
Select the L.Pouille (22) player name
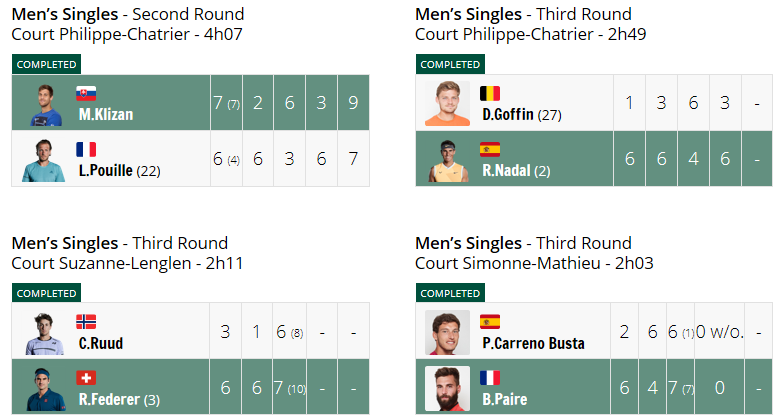pyautogui.click(x=119, y=171)
